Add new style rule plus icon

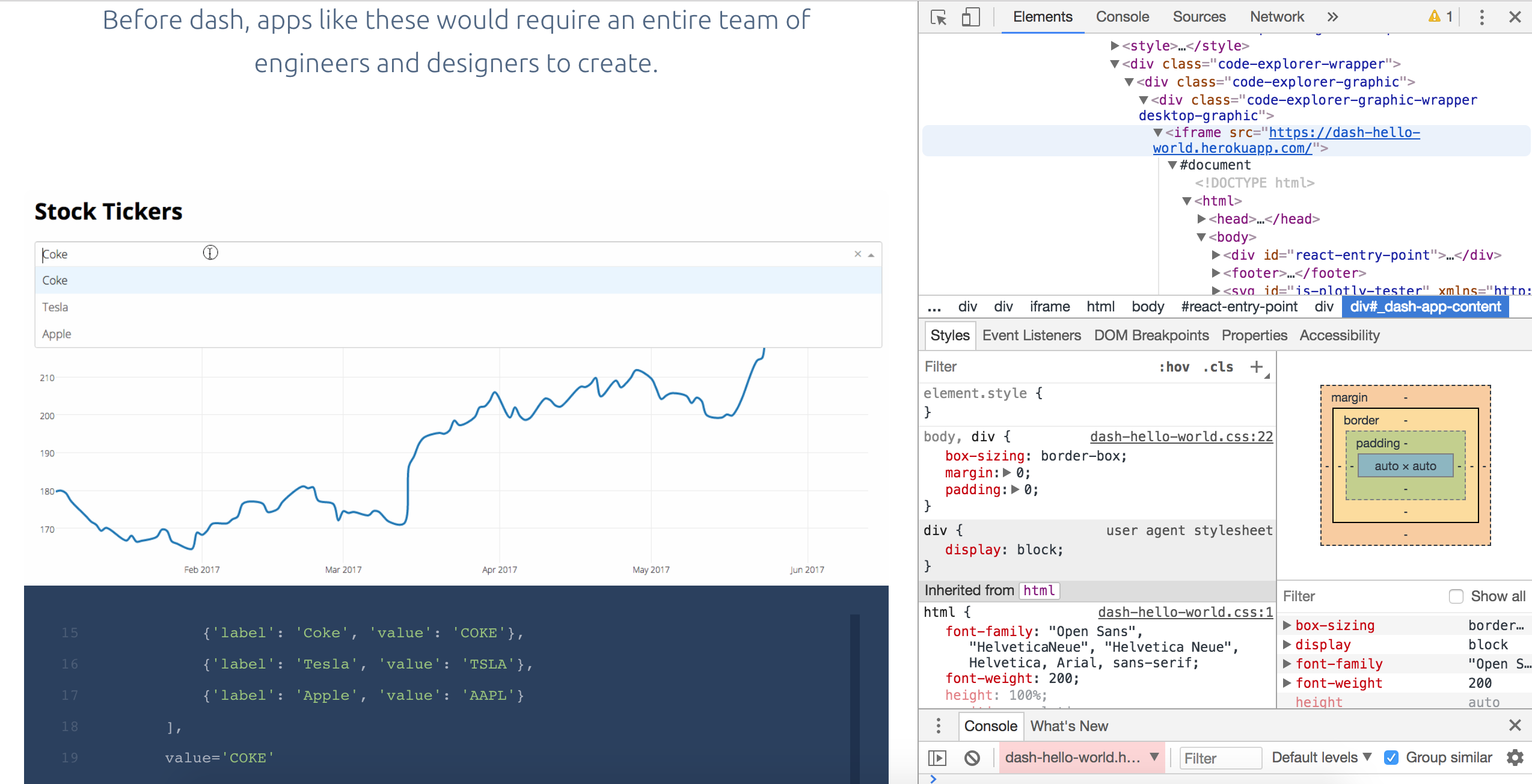tap(1256, 367)
